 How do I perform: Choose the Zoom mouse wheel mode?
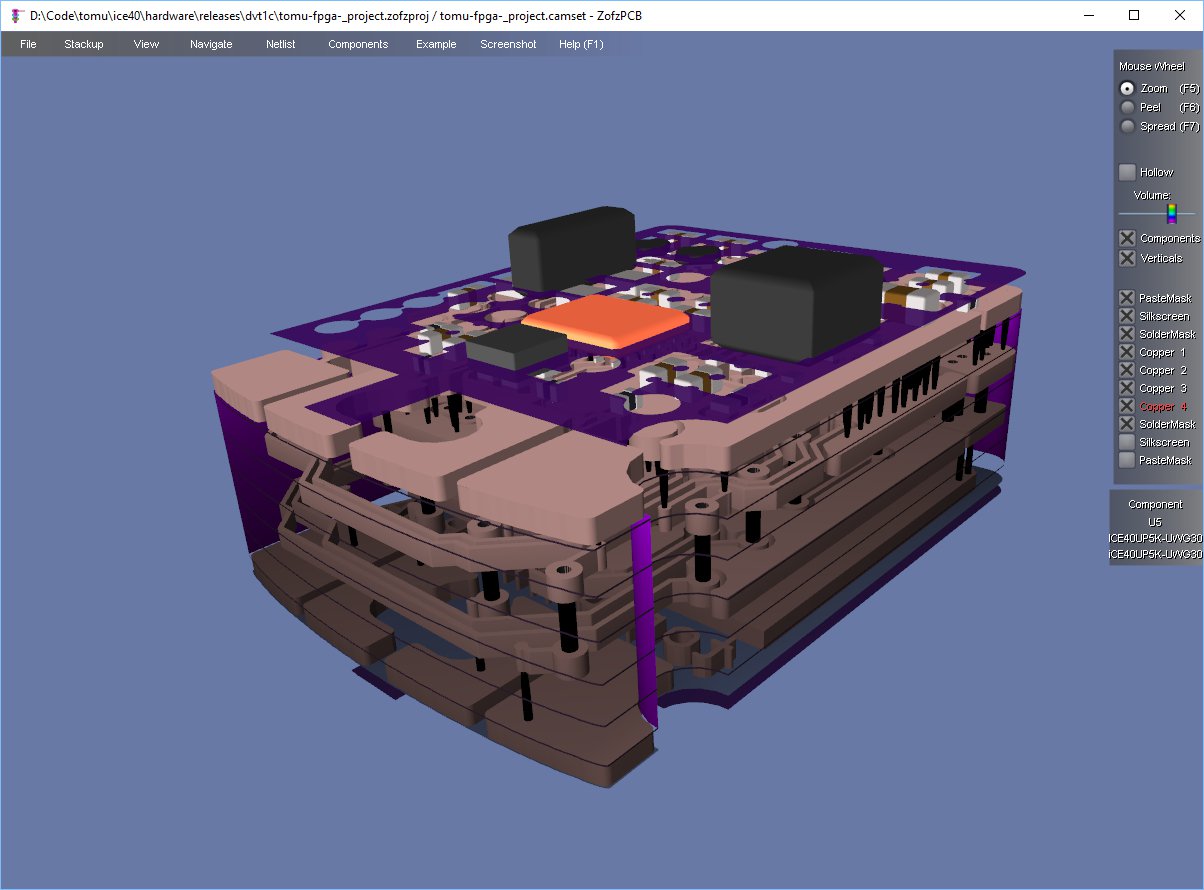coord(1127,88)
